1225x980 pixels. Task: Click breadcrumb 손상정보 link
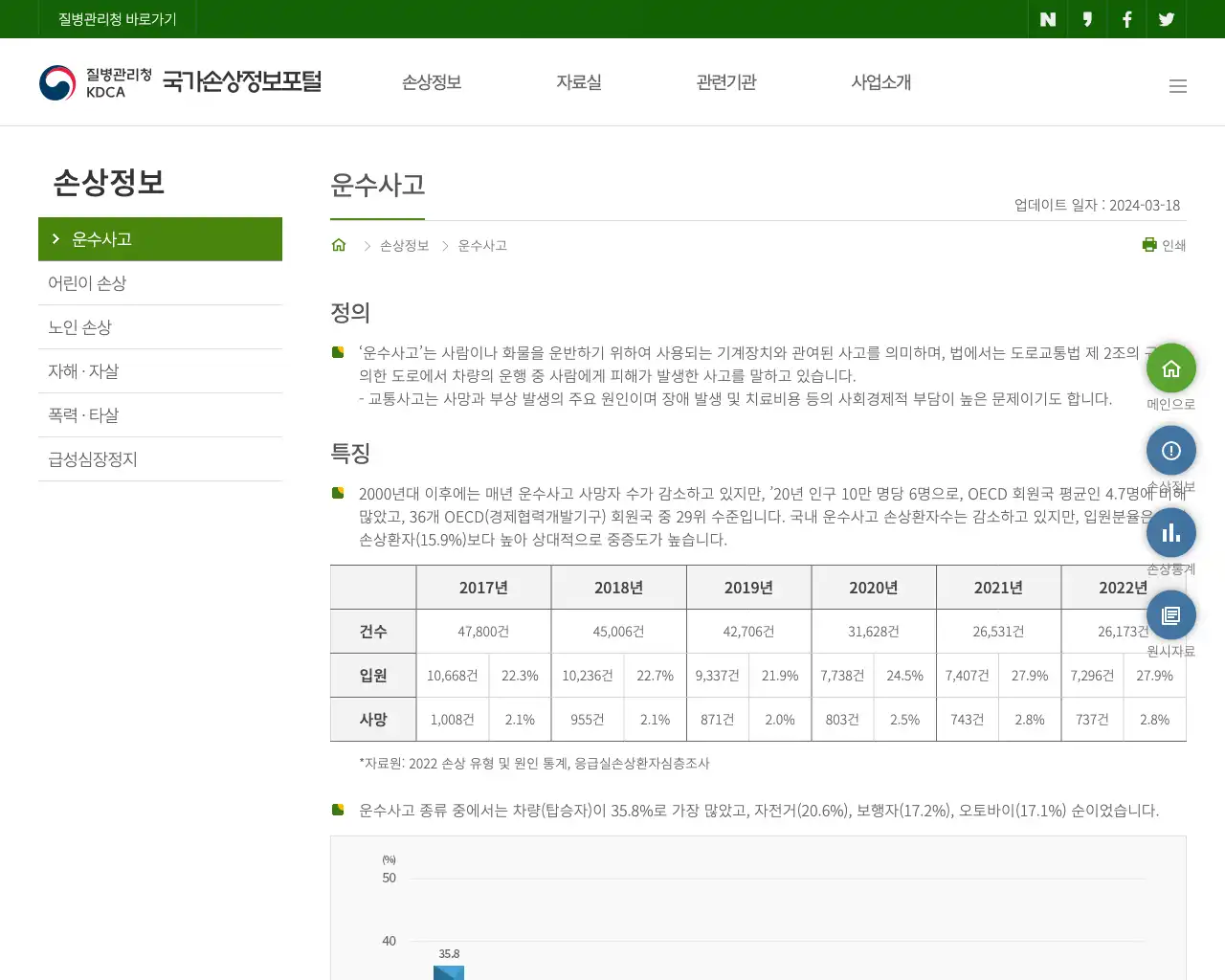point(404,246)
